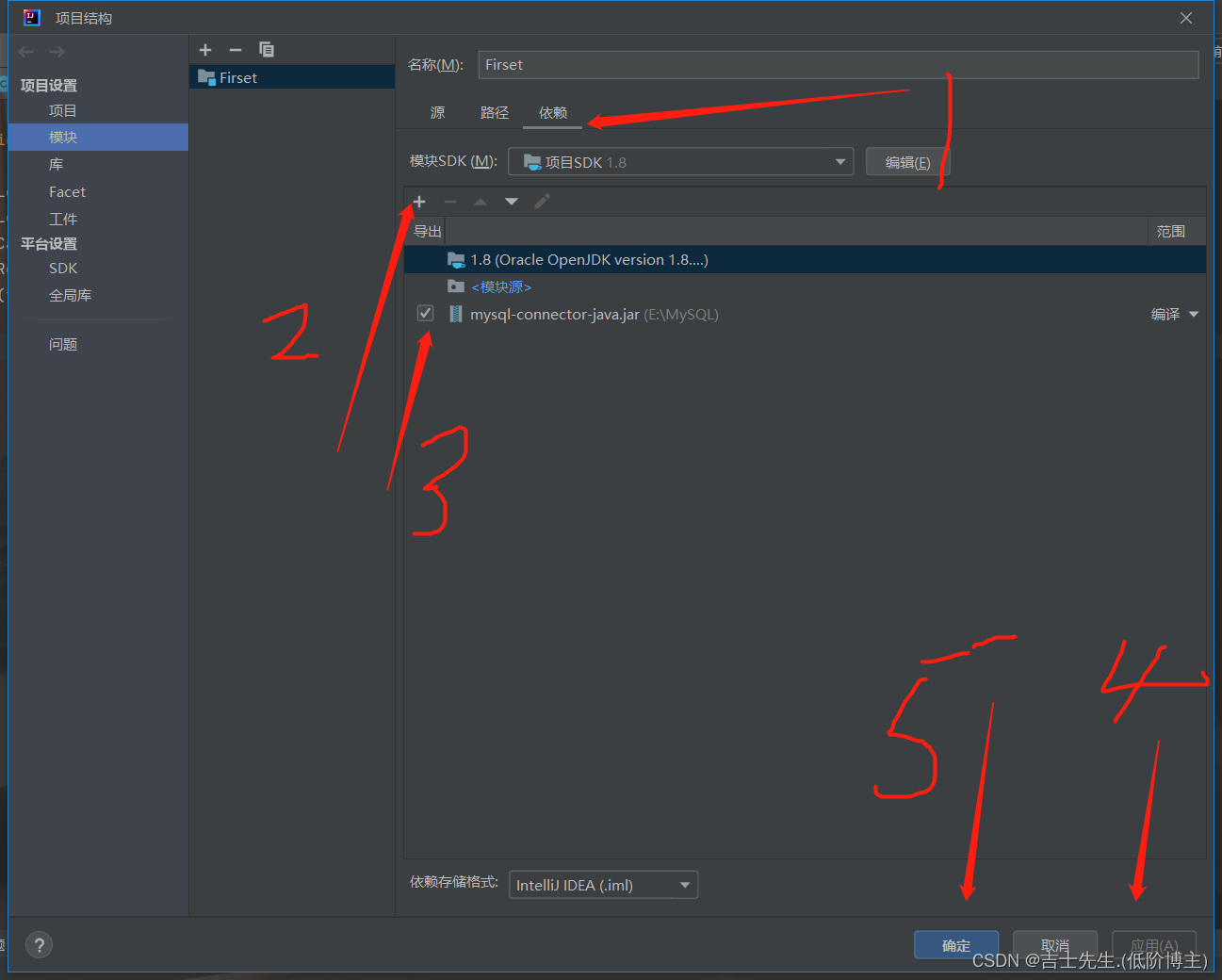Select Facet in sidebar

click(x=67, y=191)
